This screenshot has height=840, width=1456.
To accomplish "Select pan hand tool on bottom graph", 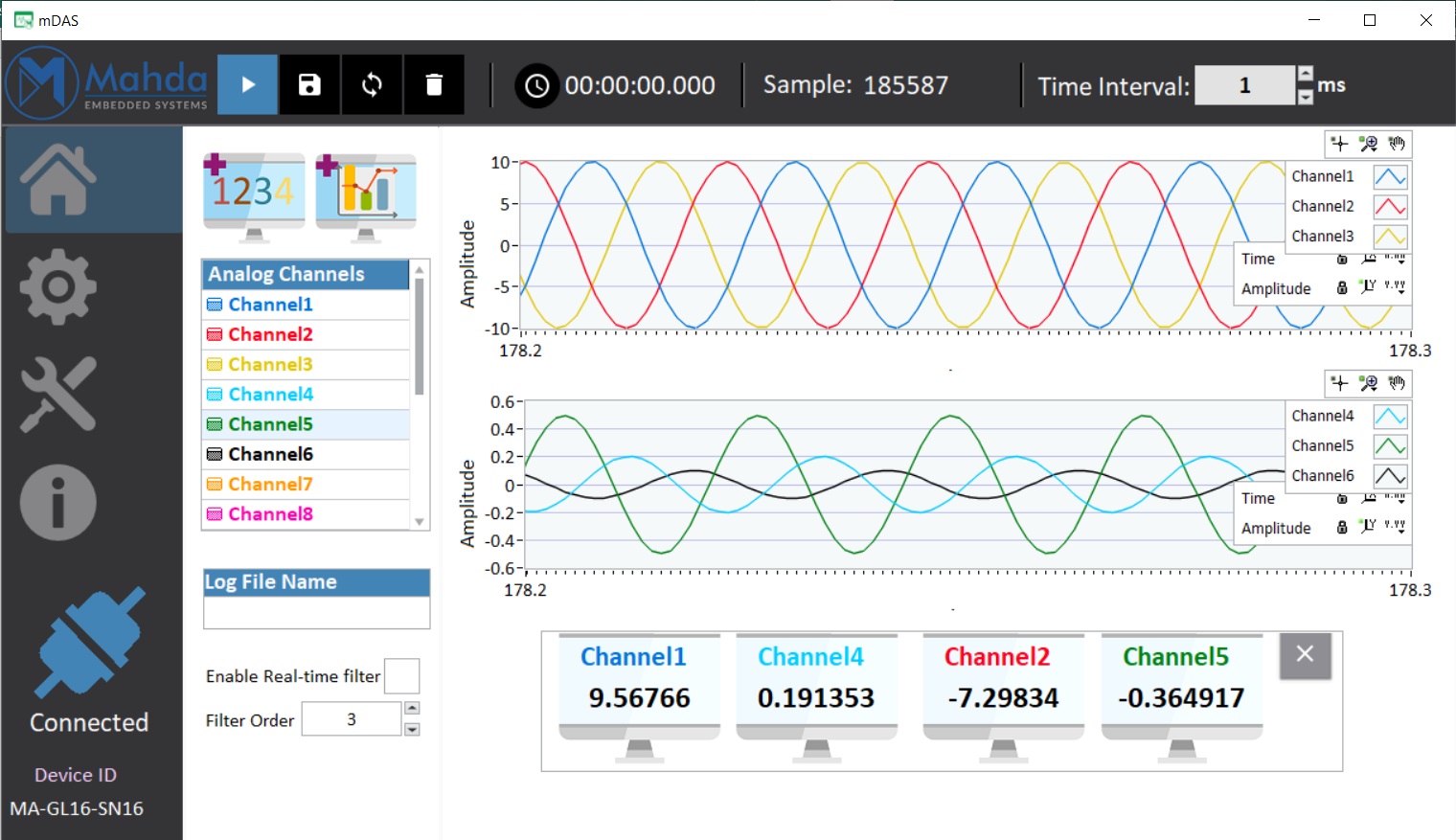I will tap(1397, 383).
